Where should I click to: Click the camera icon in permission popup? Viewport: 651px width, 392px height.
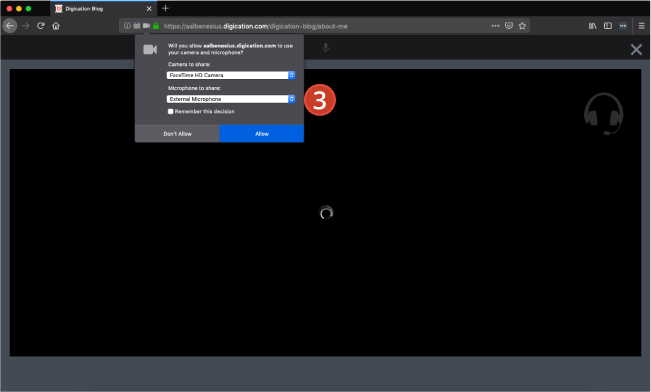[x=150, y=49]
